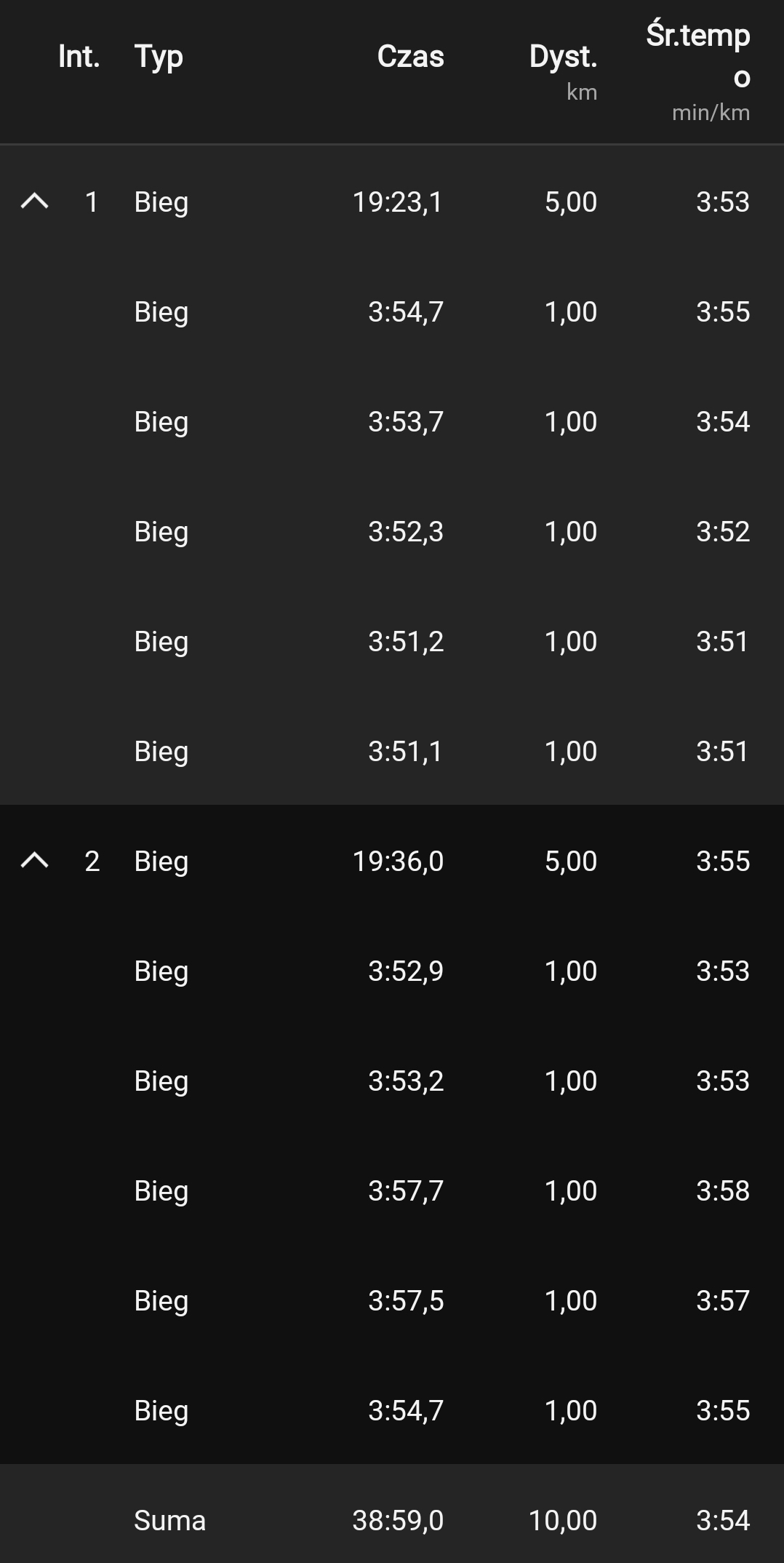
Task: Tap the Śr.tempo min/km column header
Action: [x=698, y=73]
